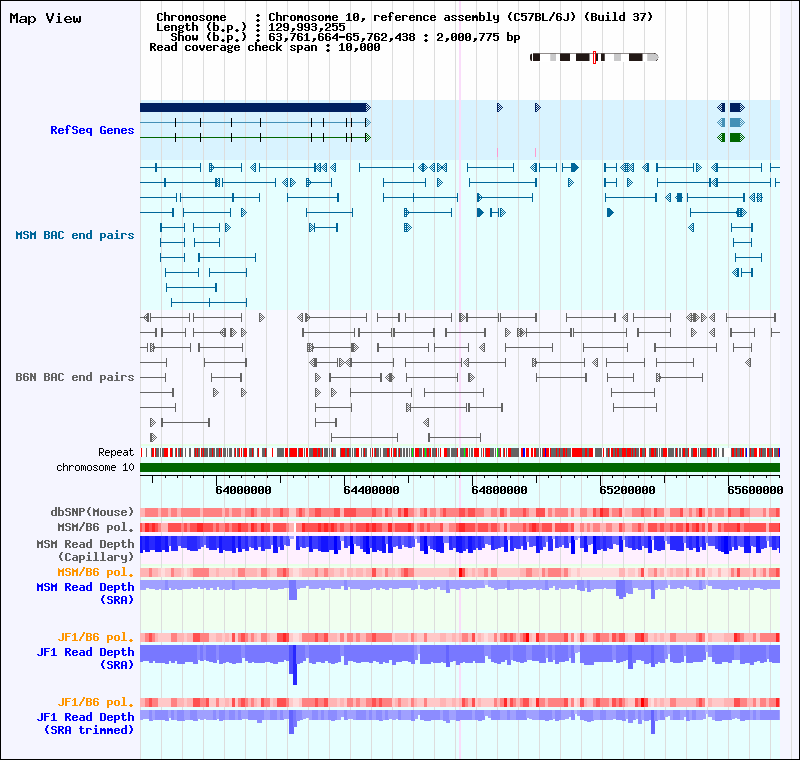Open the JF1 Read Depth (SRA trimmed) label
The height and width of the screenshot is (760, 800).
[x=85, y=723]
